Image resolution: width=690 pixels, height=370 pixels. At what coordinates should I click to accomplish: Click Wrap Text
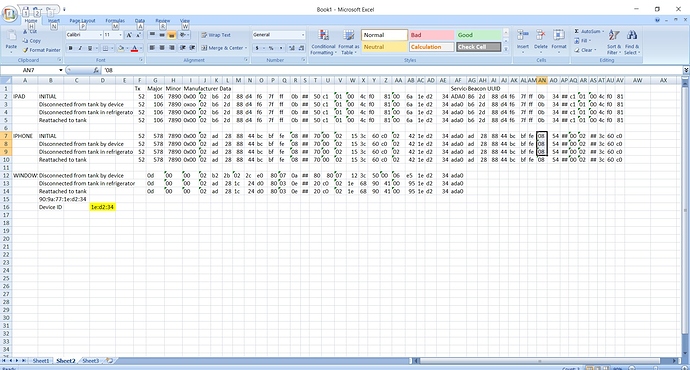pyautogui.click(x=216, y=35)
